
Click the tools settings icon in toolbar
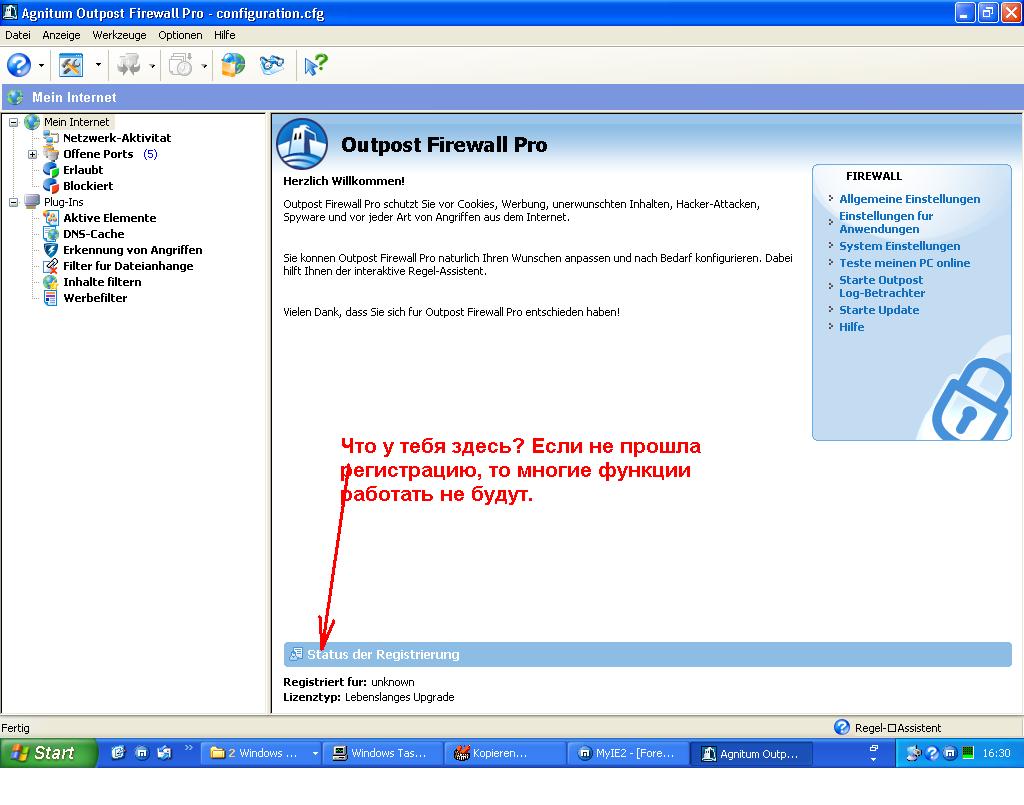coord(71,65)
